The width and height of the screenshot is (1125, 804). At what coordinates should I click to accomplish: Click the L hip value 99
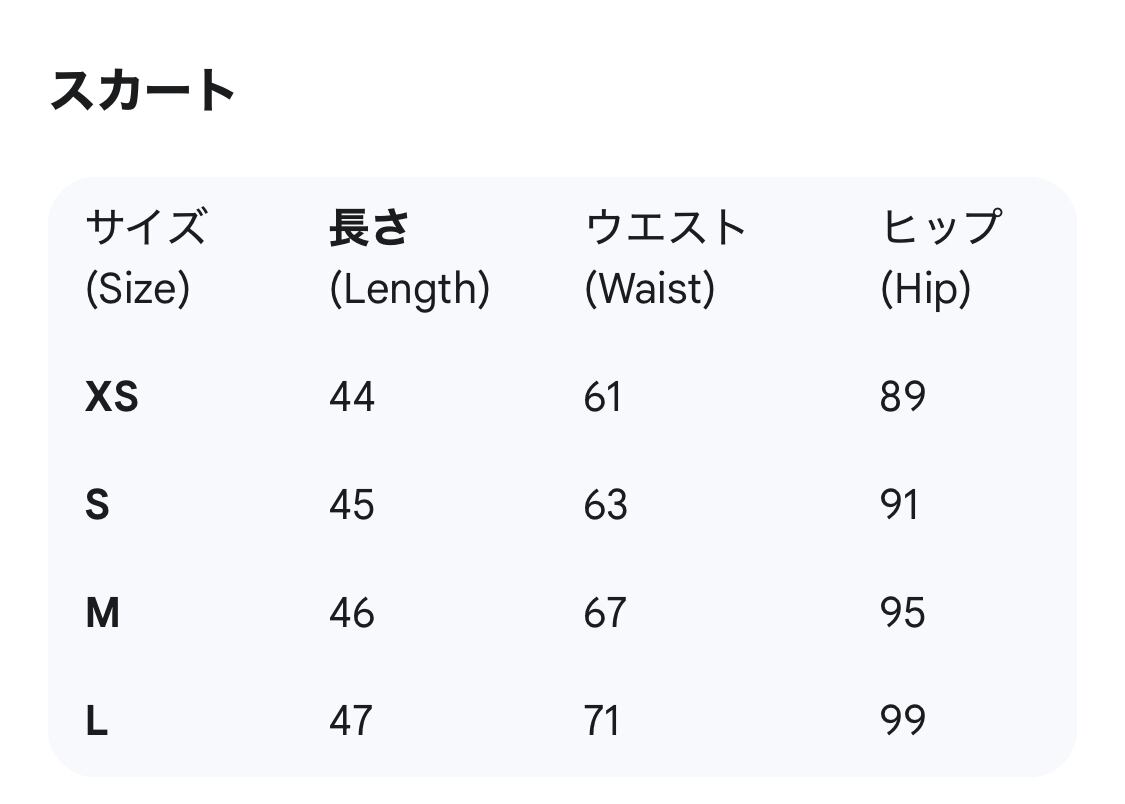[x=903, y=720]
